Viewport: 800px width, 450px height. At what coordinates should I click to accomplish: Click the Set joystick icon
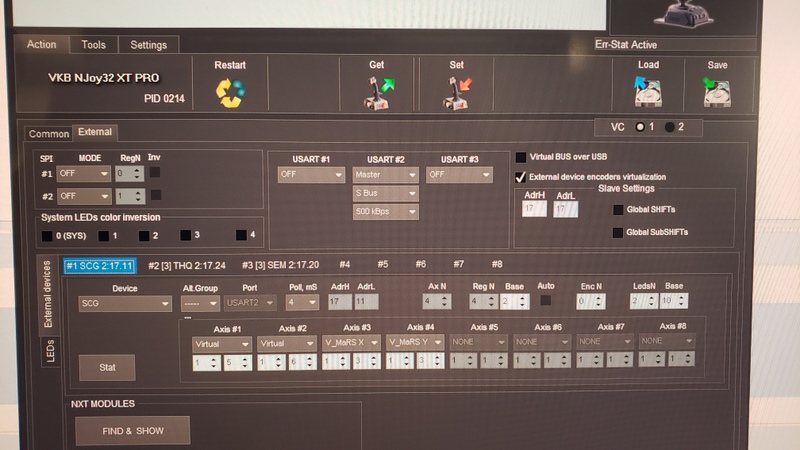tap(456, 93)
